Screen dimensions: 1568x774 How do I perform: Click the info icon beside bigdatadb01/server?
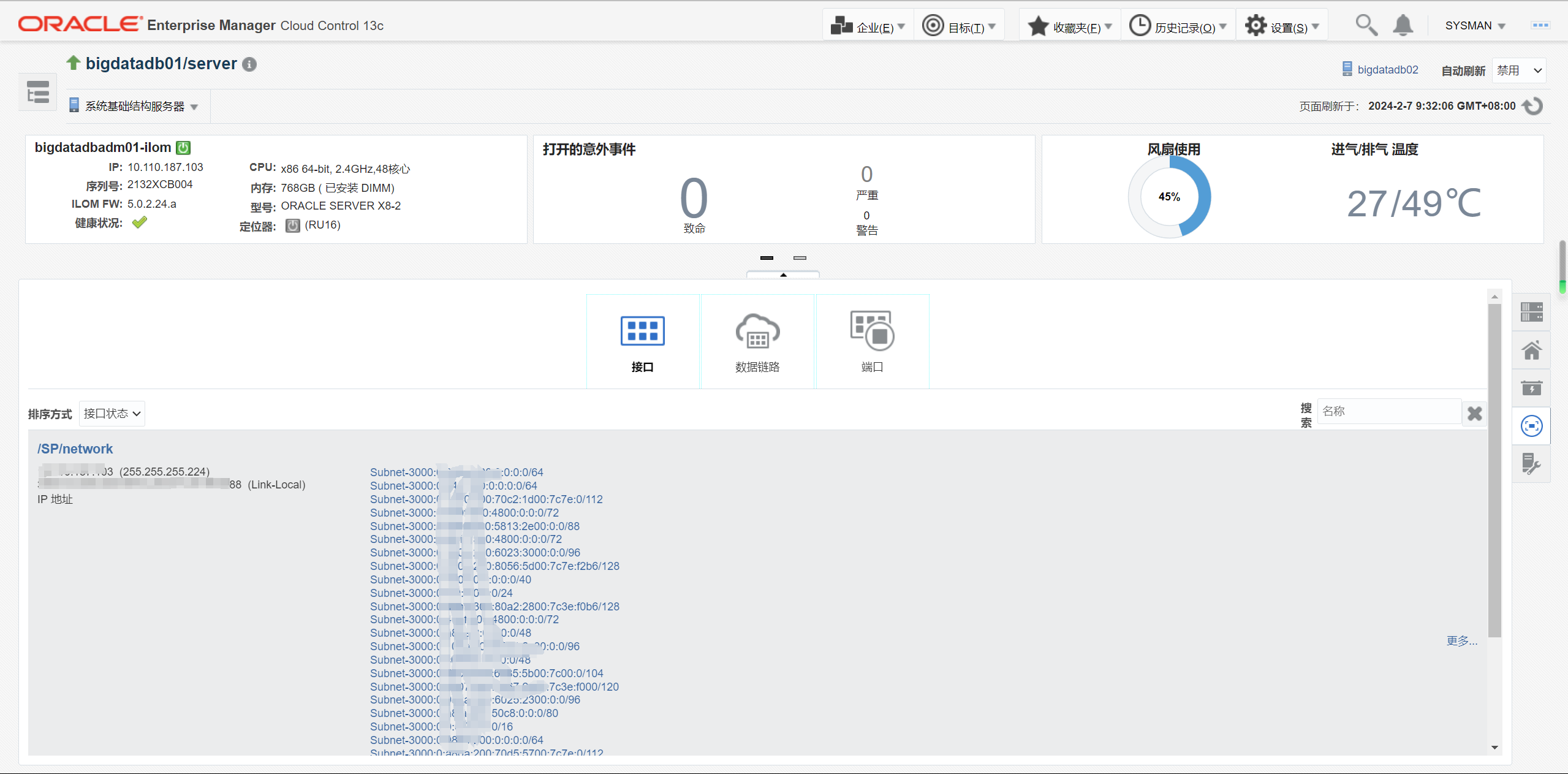(249, 64)
